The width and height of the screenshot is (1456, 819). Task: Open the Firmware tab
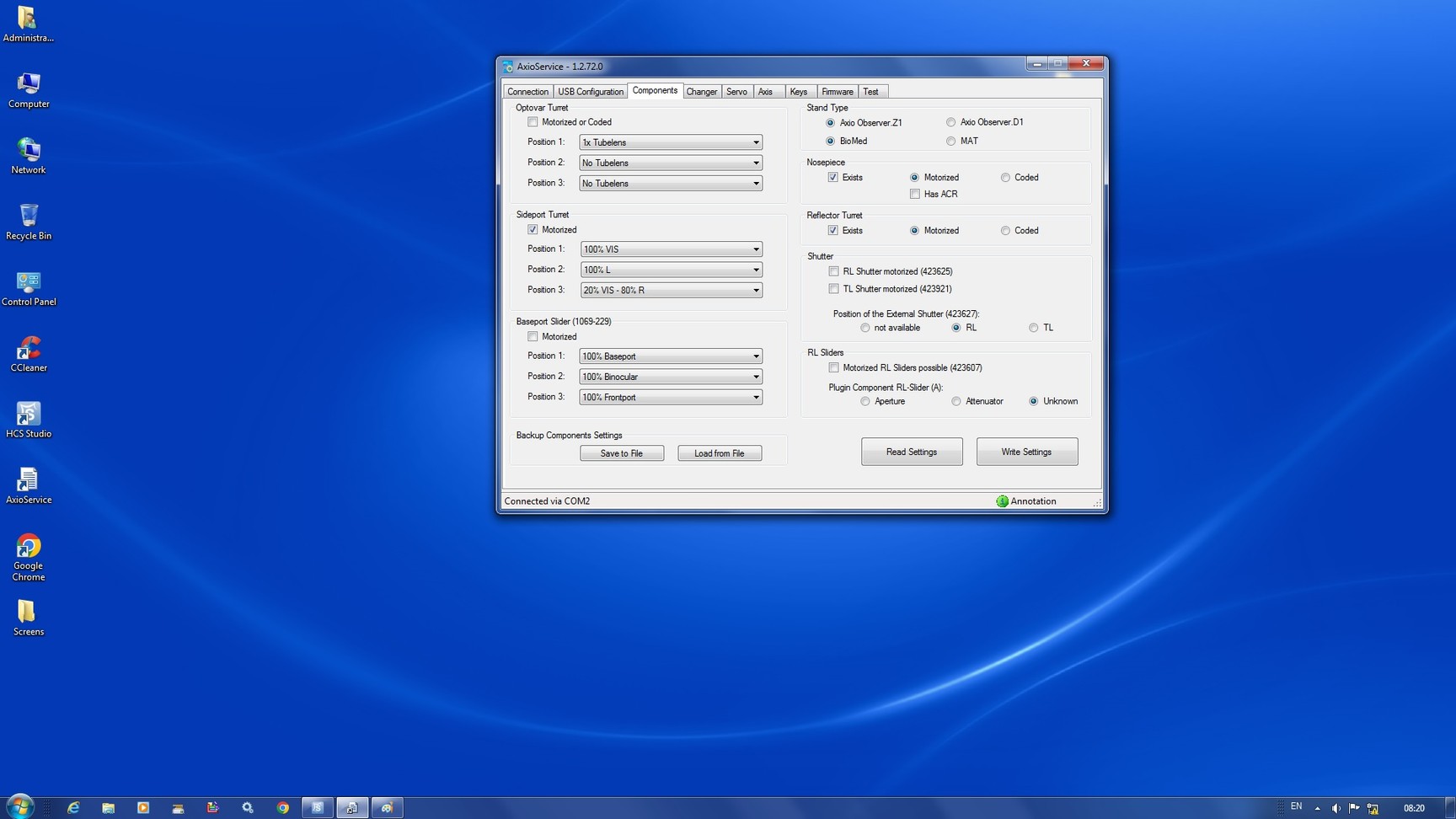click(x=837, y=92)
